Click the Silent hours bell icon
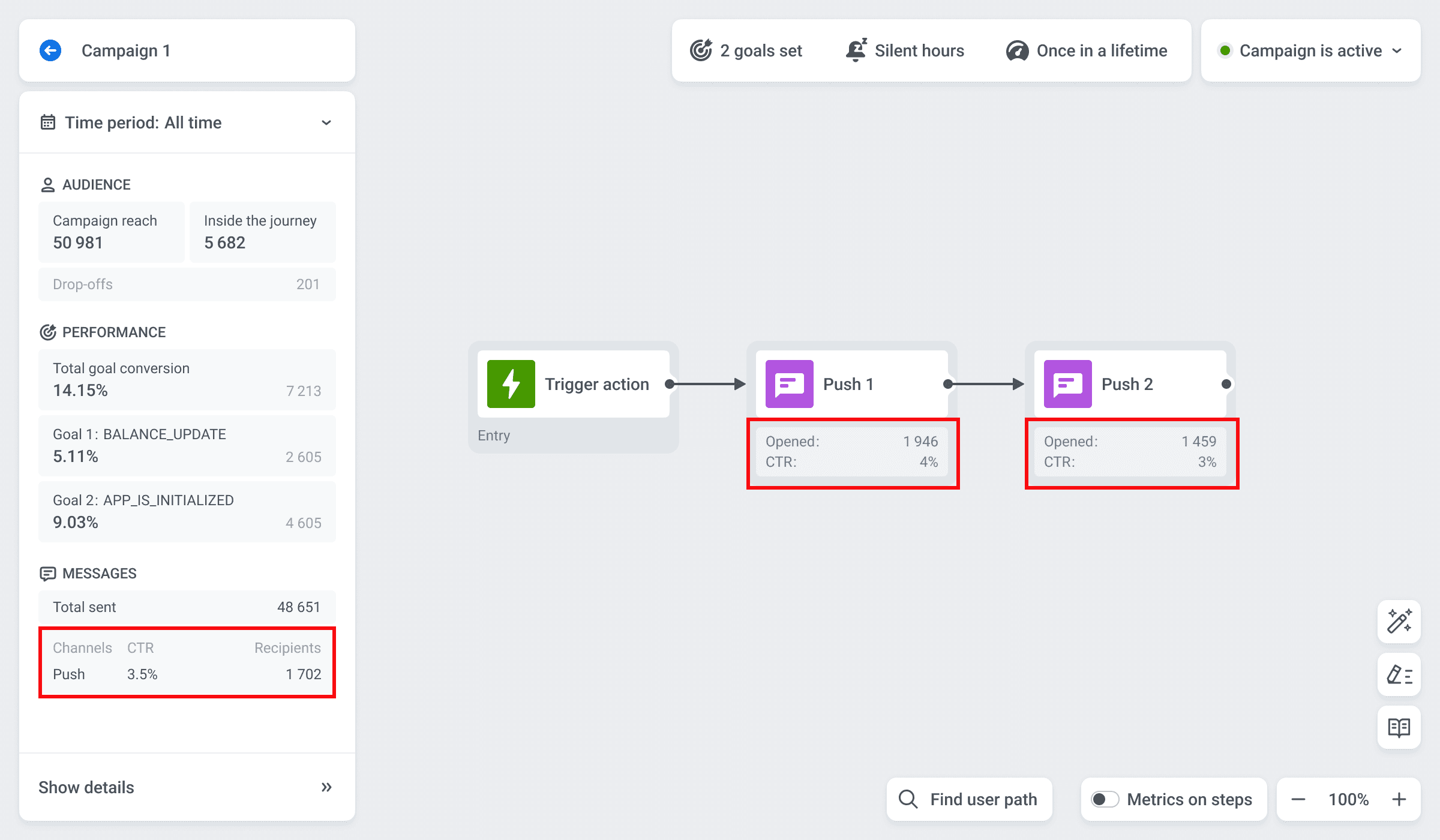The image size is (1440, 840). pyautogui.click(x=855, y=50)
